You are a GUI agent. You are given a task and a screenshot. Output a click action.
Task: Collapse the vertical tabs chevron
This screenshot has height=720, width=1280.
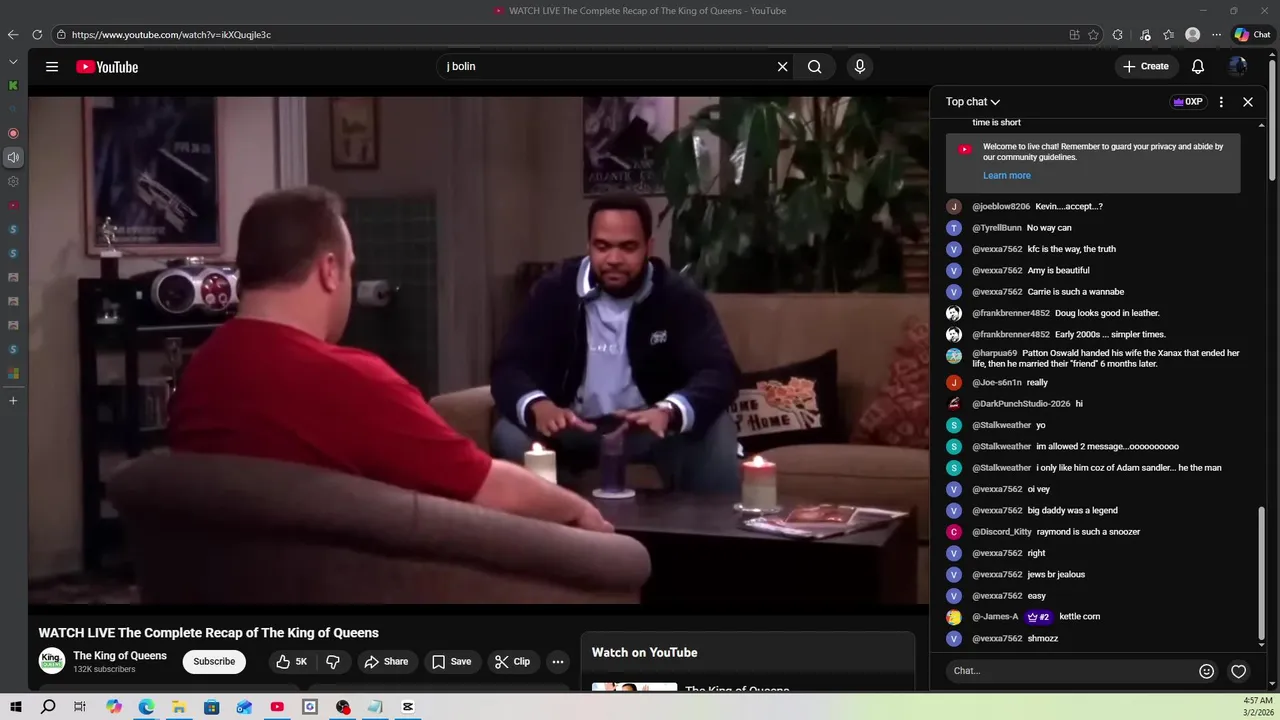[13, 62]
